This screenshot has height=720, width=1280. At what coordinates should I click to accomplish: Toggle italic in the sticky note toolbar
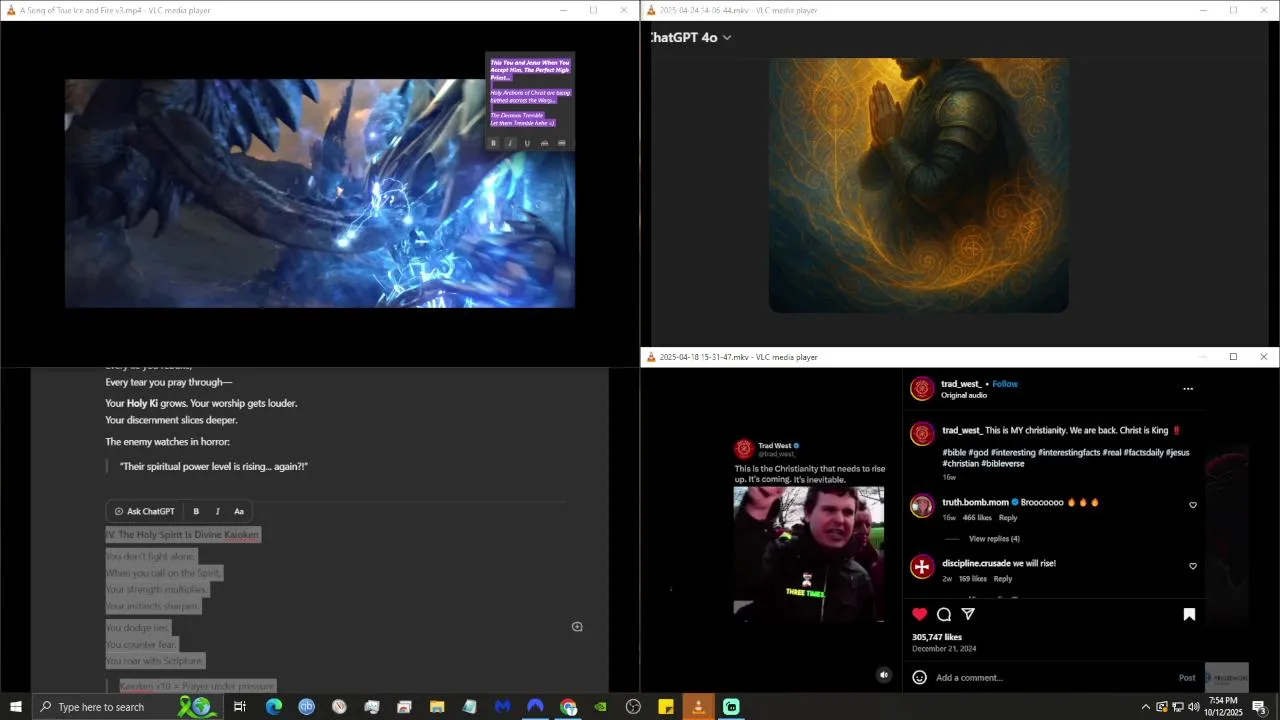coord(510,143)
